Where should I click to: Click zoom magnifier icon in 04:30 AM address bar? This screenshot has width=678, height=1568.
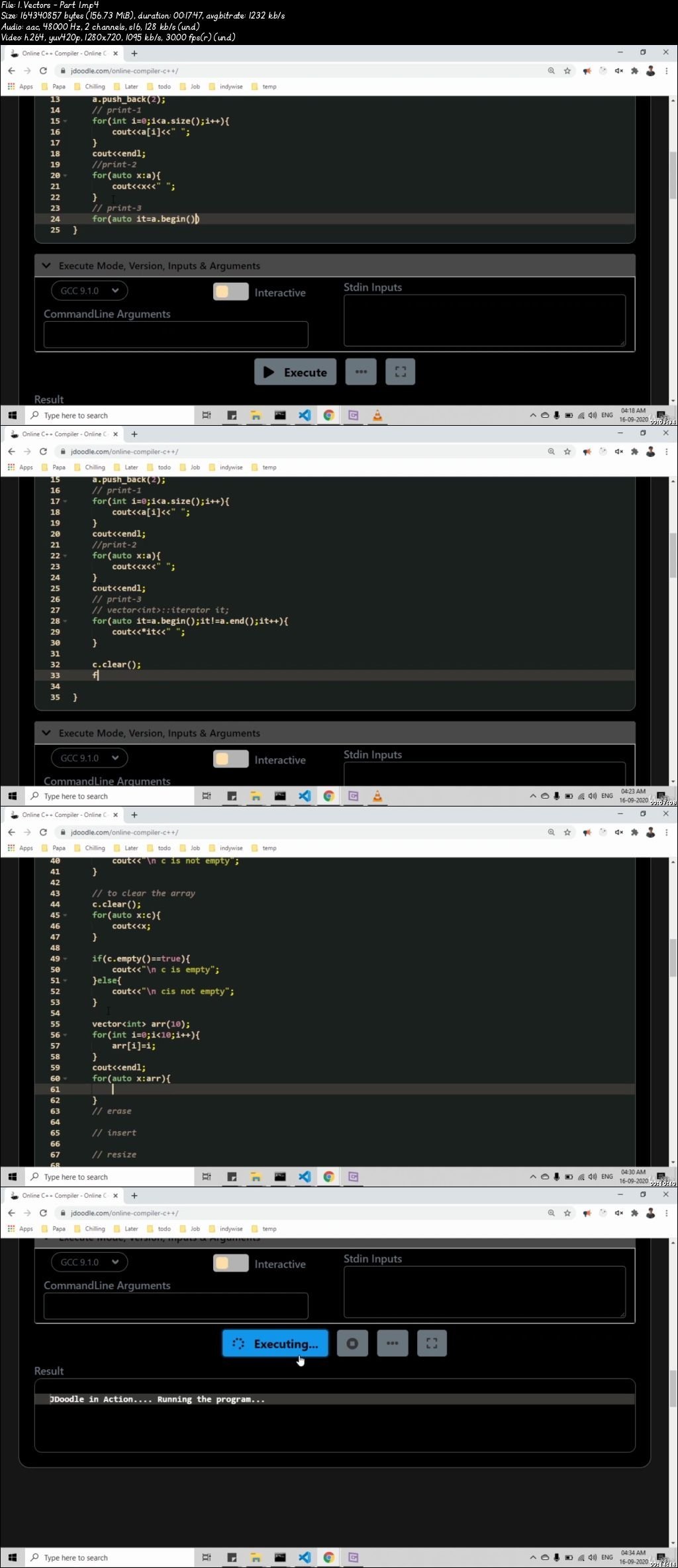[551, 832]
